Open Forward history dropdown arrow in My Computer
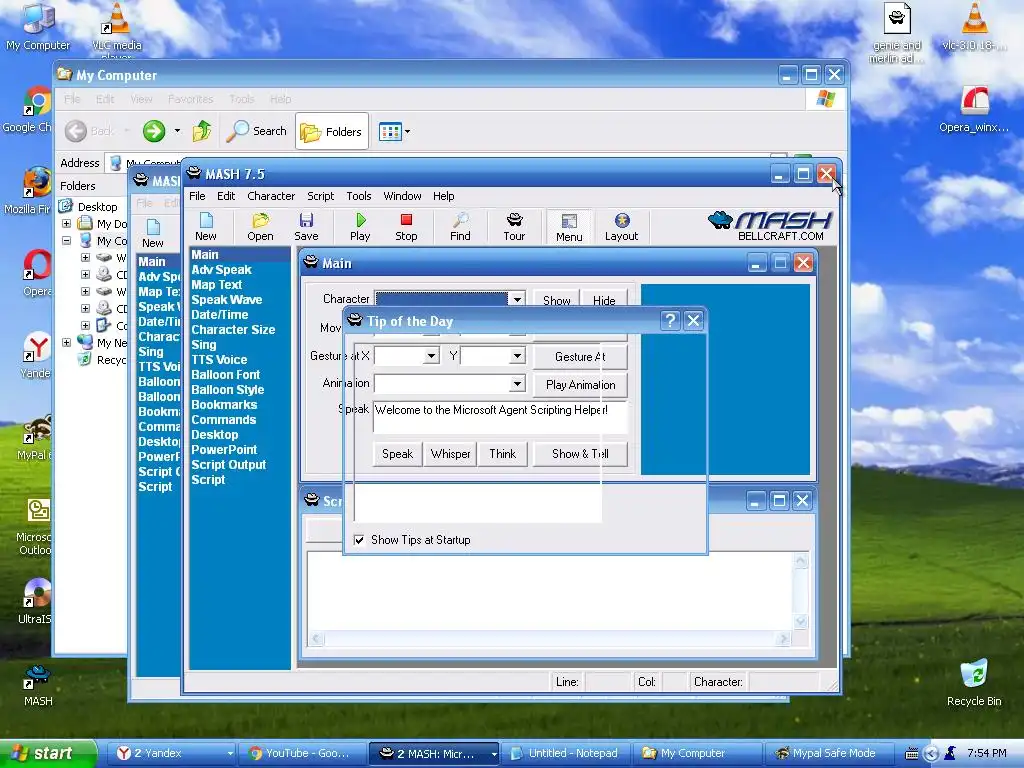1024x768 pixels. pos(177,131)
